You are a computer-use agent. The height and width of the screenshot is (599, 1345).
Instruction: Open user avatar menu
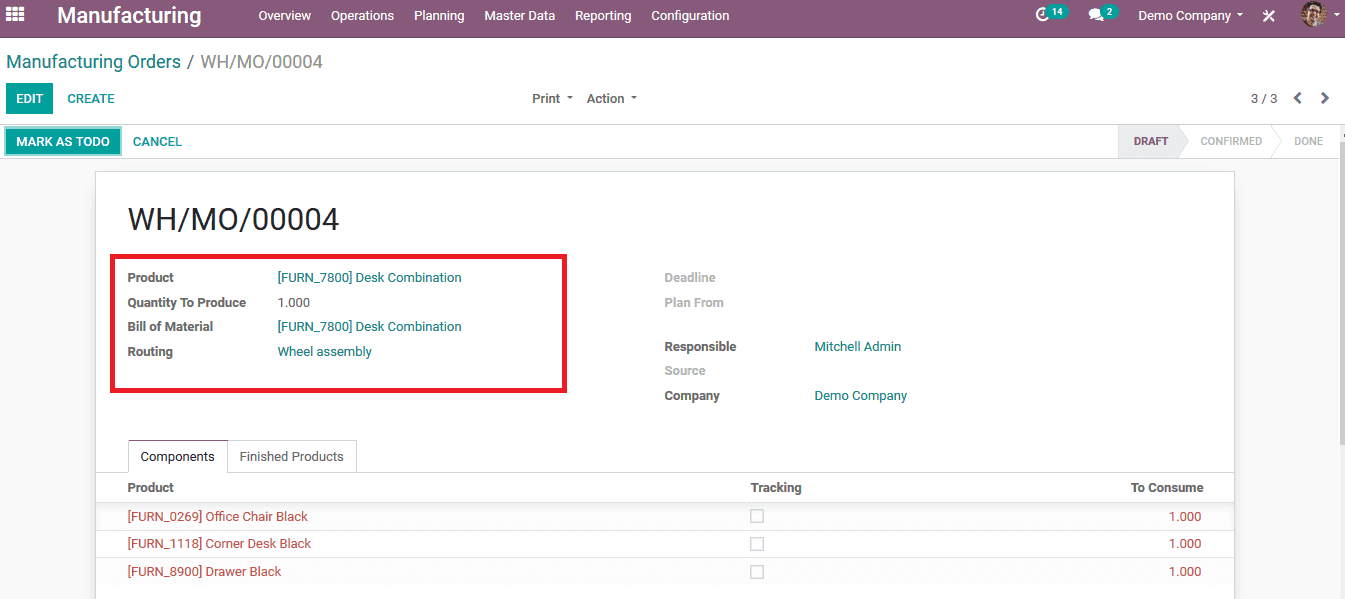point(1320,15)
